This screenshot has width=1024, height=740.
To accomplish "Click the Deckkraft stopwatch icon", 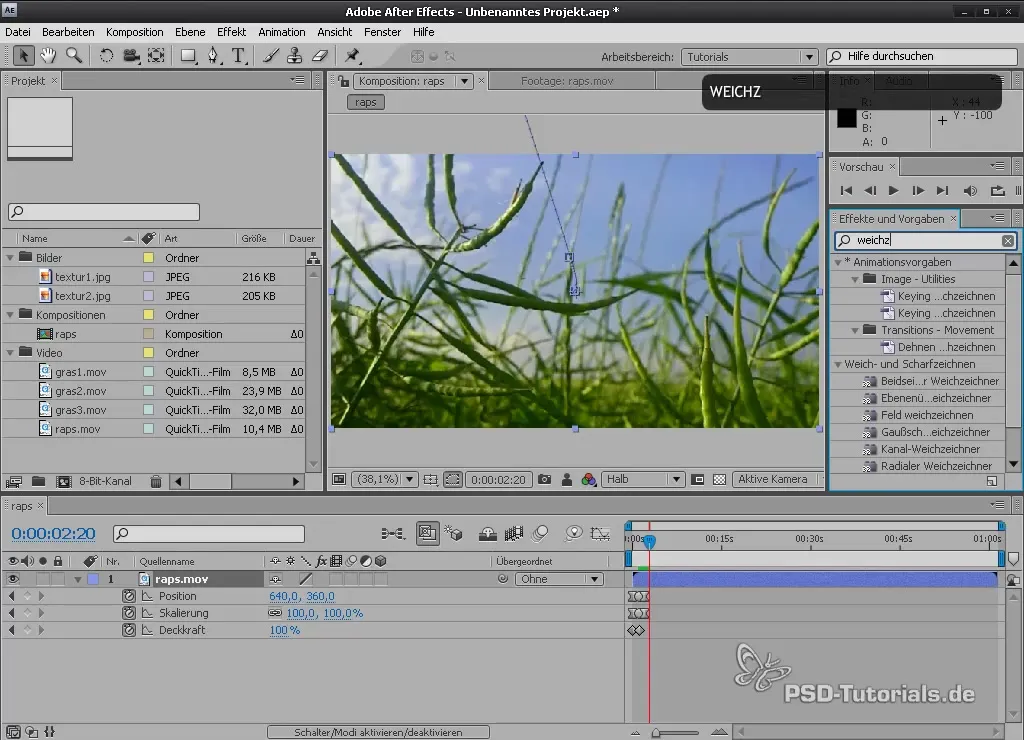I will 129,630.
